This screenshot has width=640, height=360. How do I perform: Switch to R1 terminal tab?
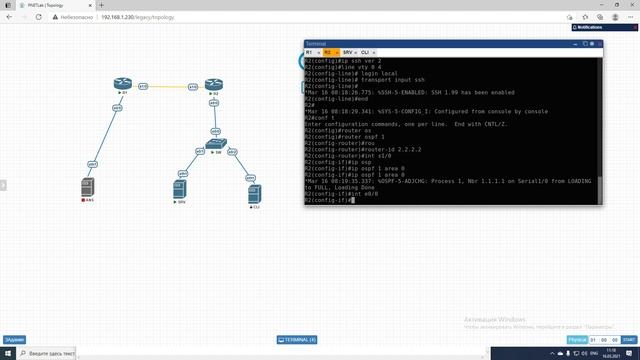[x=309, y=53]
